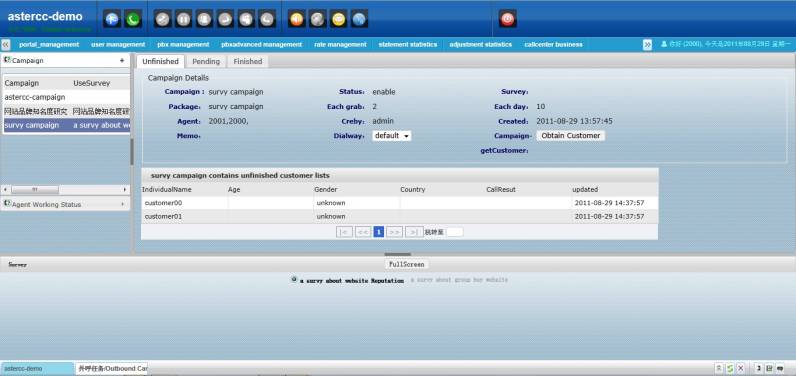Switch to the Pending tab
Screen dimensions: 796x376
point(206,61)
